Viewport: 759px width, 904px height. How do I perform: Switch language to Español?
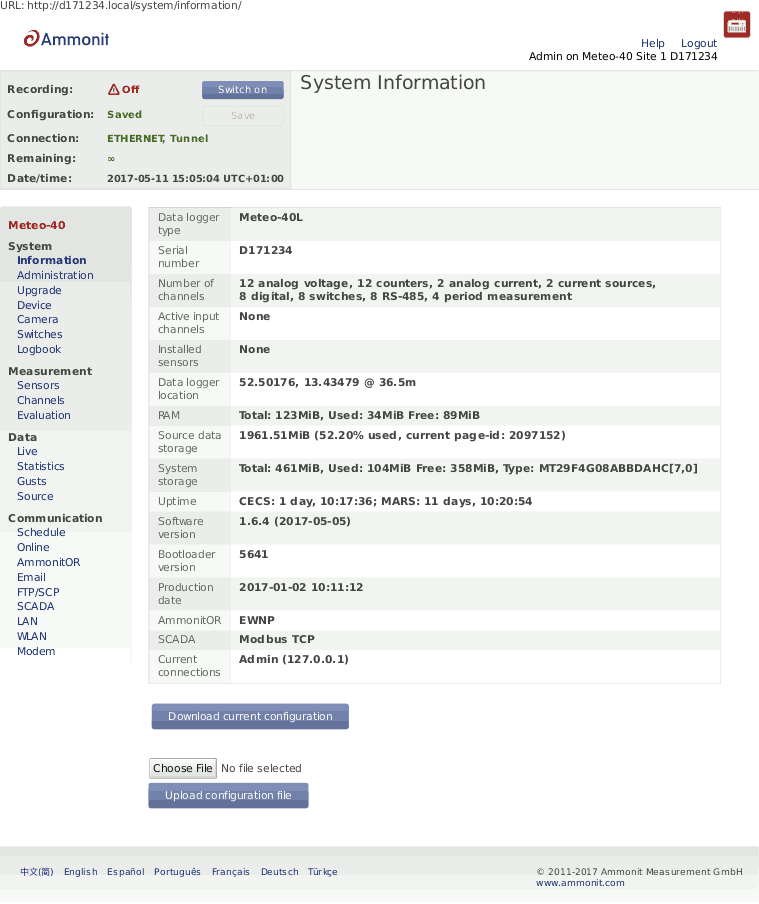(126, 871)
